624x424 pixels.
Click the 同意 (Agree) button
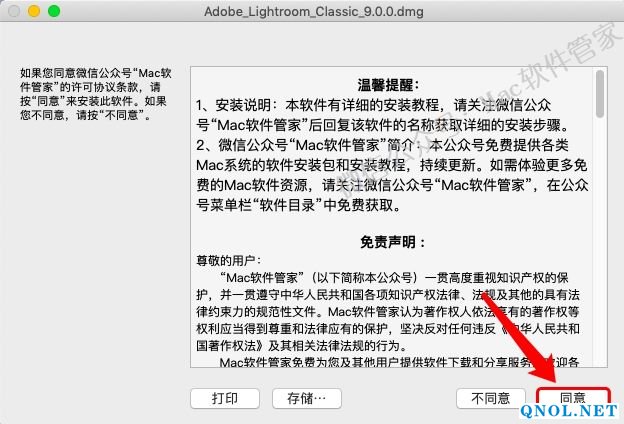coord(573,398)
